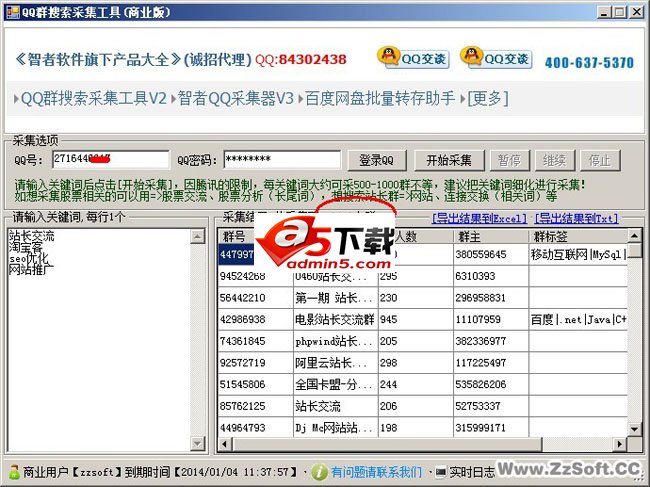650x487 pixels.
Task: Click results grid scroll down arrow
Action: (x=635, y=429)
